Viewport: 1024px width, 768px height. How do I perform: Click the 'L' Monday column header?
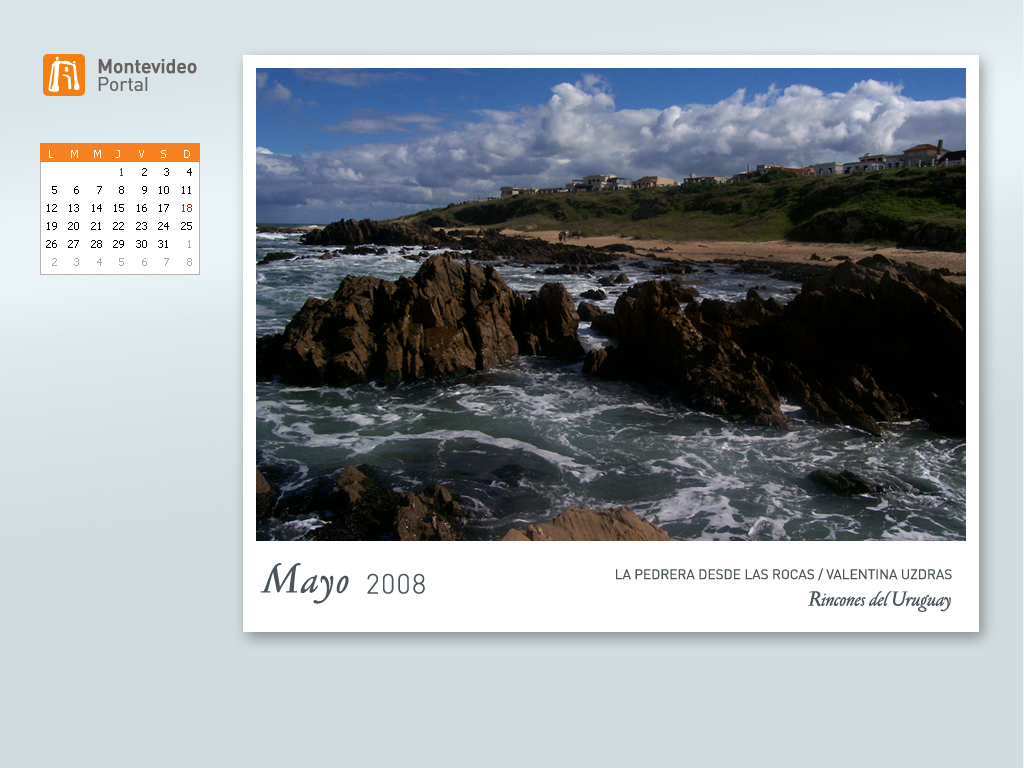pyautogui.click(x=51, y=154)
